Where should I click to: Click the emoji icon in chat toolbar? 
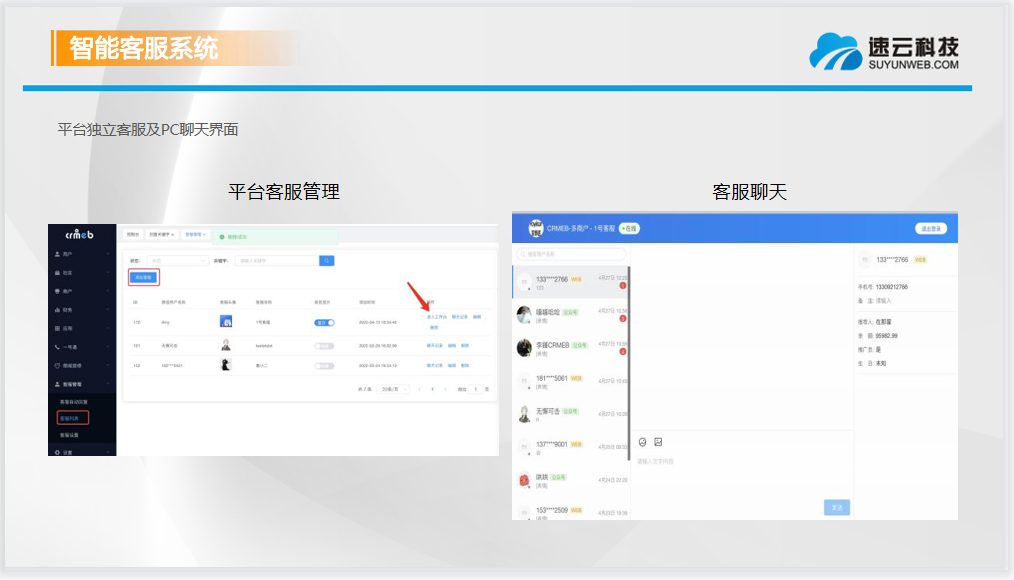pyautogui.click(x=643, y=442)
